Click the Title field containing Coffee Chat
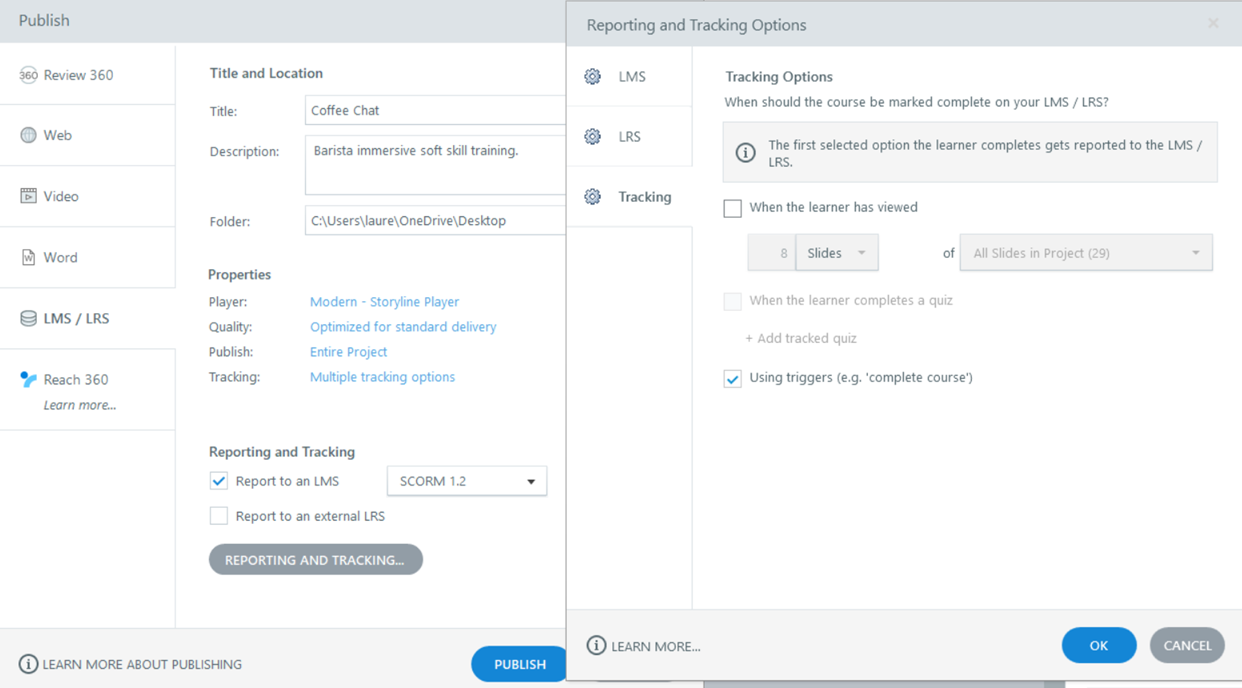This screenshot has height=688, width=1242. 435,110
